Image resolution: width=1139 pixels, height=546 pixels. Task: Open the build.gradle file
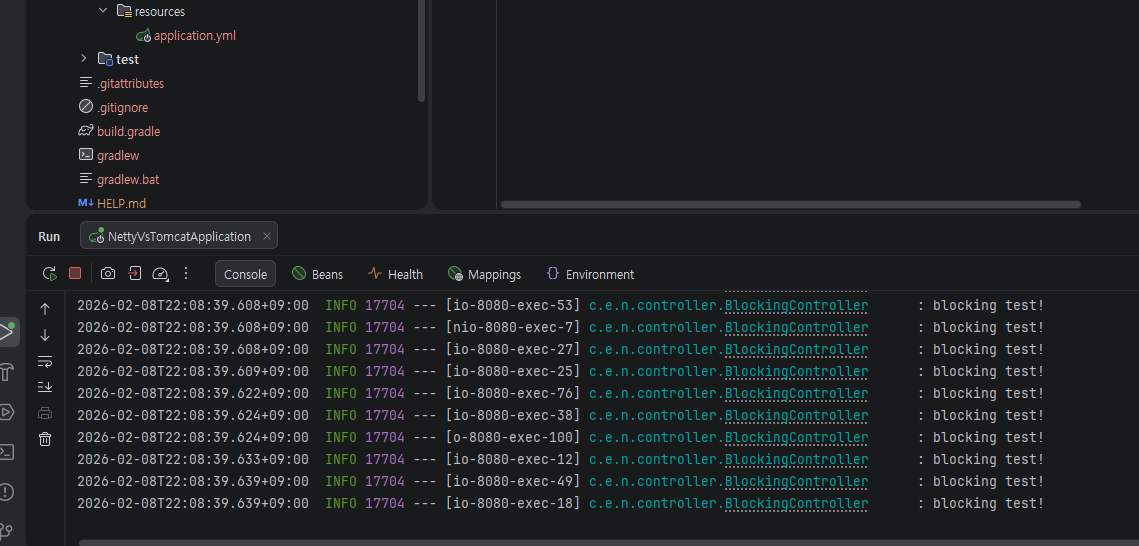pyautogui.click(x=119, y=131)
